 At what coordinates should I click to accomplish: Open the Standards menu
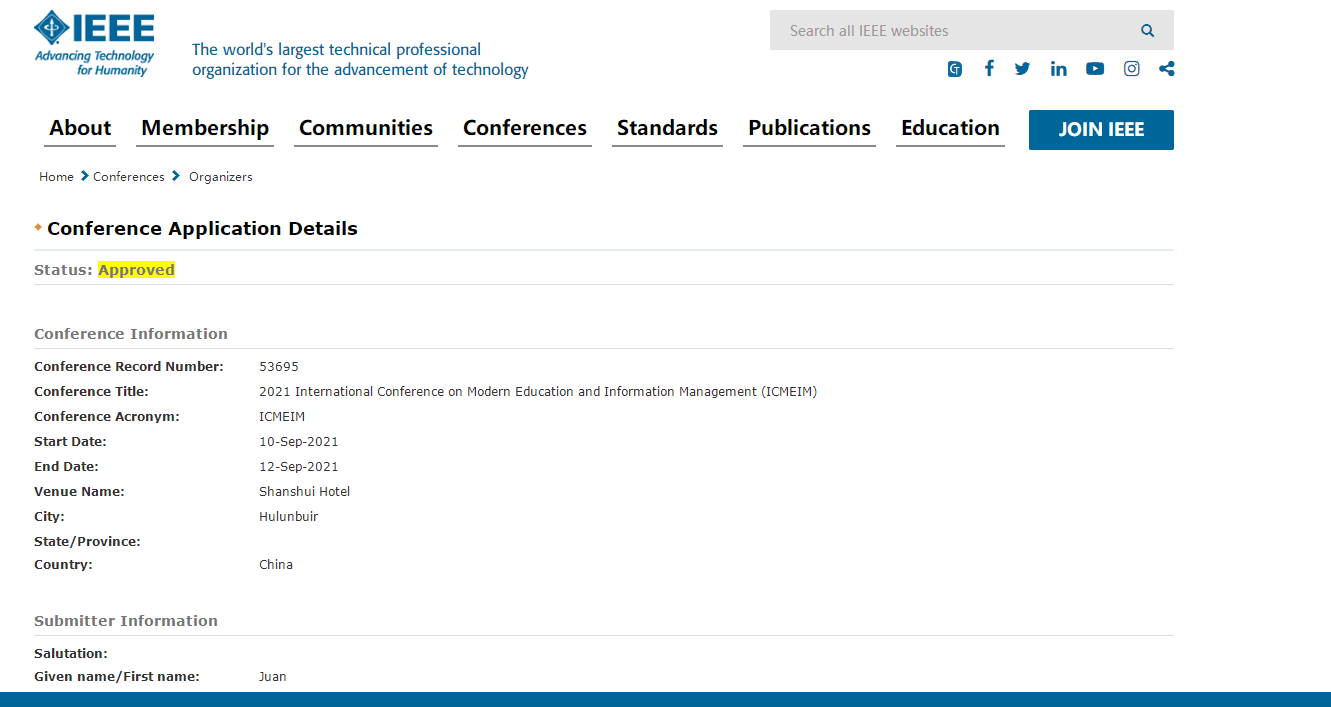click(667, 129)
